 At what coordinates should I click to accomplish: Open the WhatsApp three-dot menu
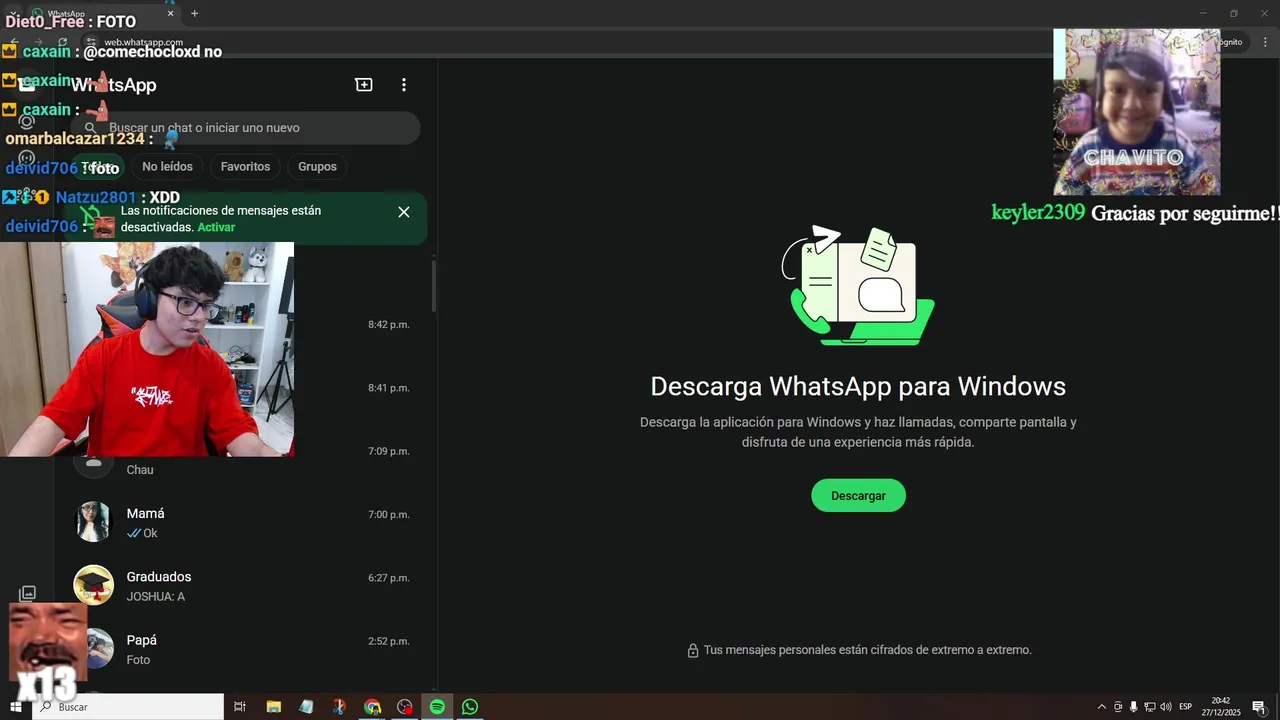[404, 85]
